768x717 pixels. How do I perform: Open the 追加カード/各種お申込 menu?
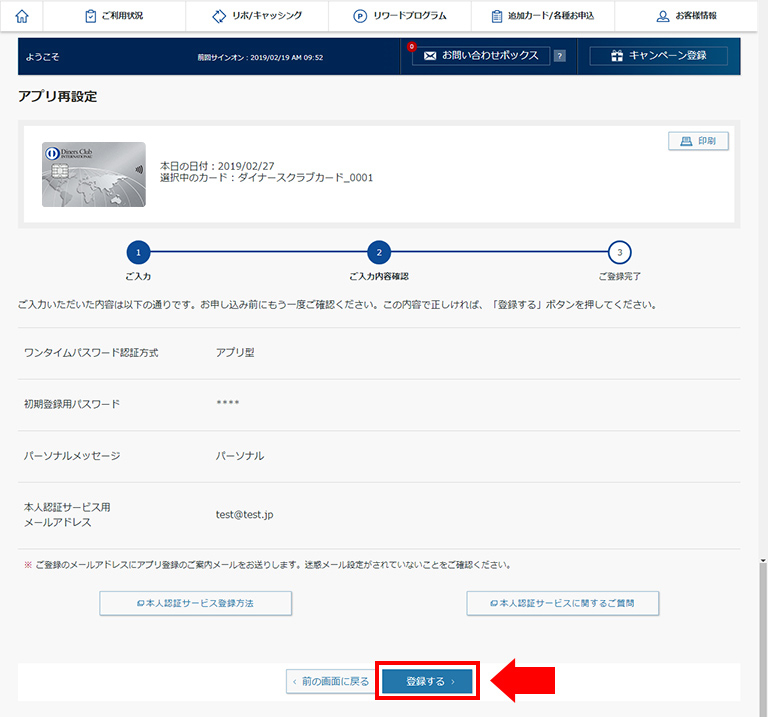pyautogui.click(x=544, y=16)
